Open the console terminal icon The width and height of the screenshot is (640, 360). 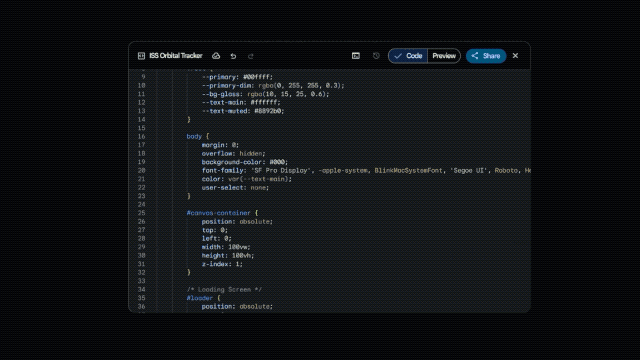[x=356, y=56]
